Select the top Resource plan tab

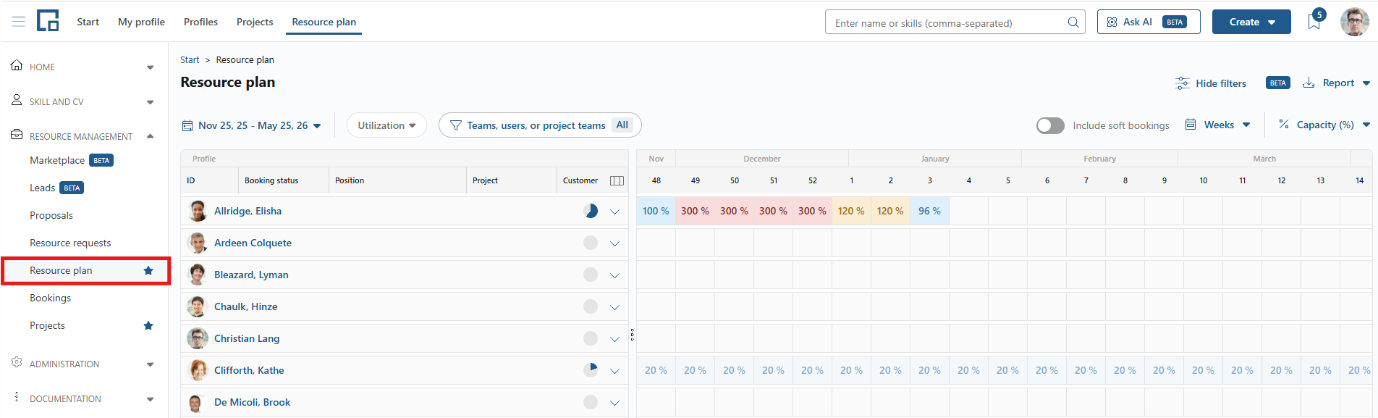coord(324,21)
